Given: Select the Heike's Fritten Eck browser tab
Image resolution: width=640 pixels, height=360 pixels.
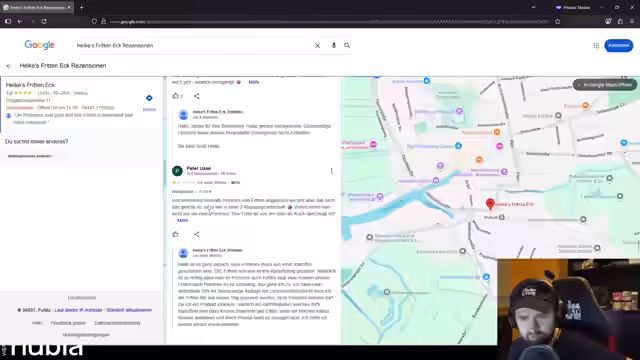Looking at the screenshot, I should (x=37, y=7).
